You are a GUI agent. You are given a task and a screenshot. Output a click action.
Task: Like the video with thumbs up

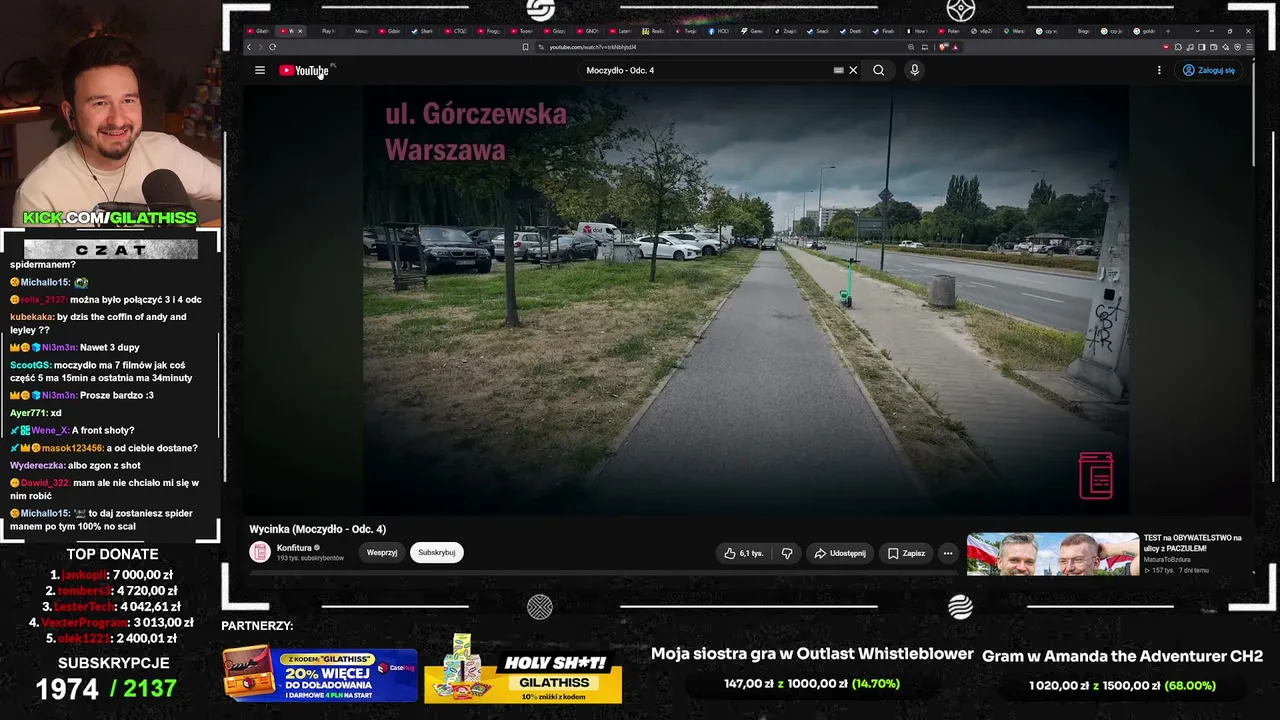pos(743,553)
